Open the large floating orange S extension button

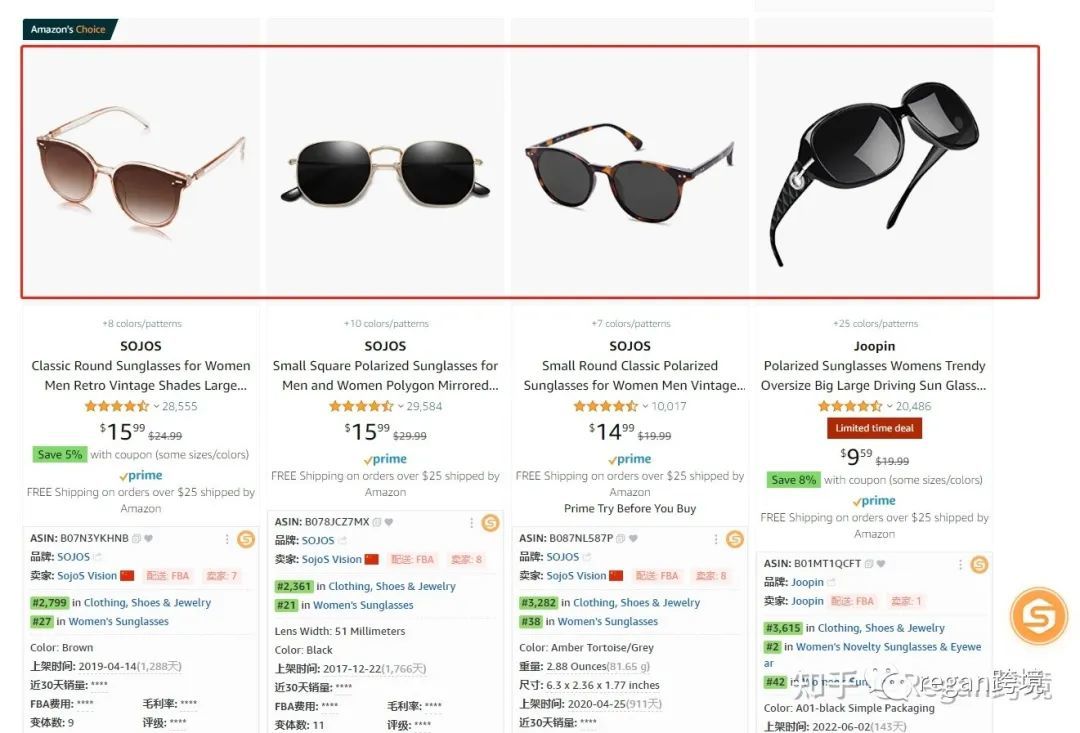tap(1038, 616)
